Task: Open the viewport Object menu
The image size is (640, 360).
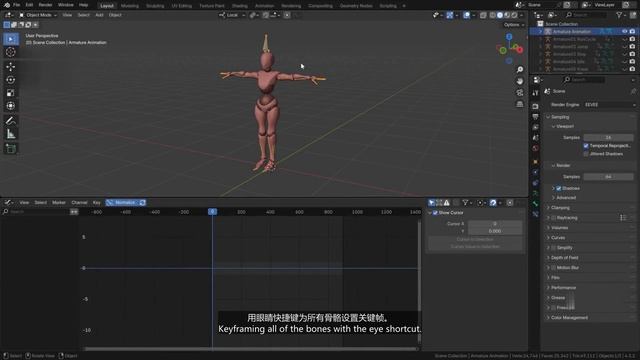Action: 115,15
